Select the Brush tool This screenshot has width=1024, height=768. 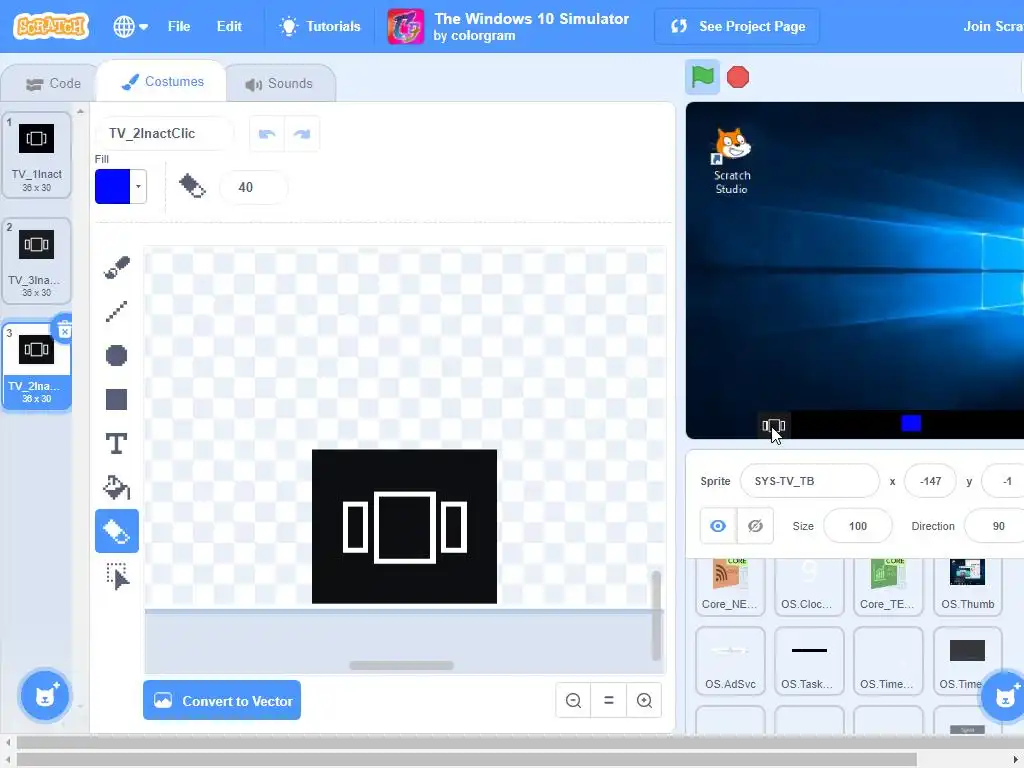point(117,268)
